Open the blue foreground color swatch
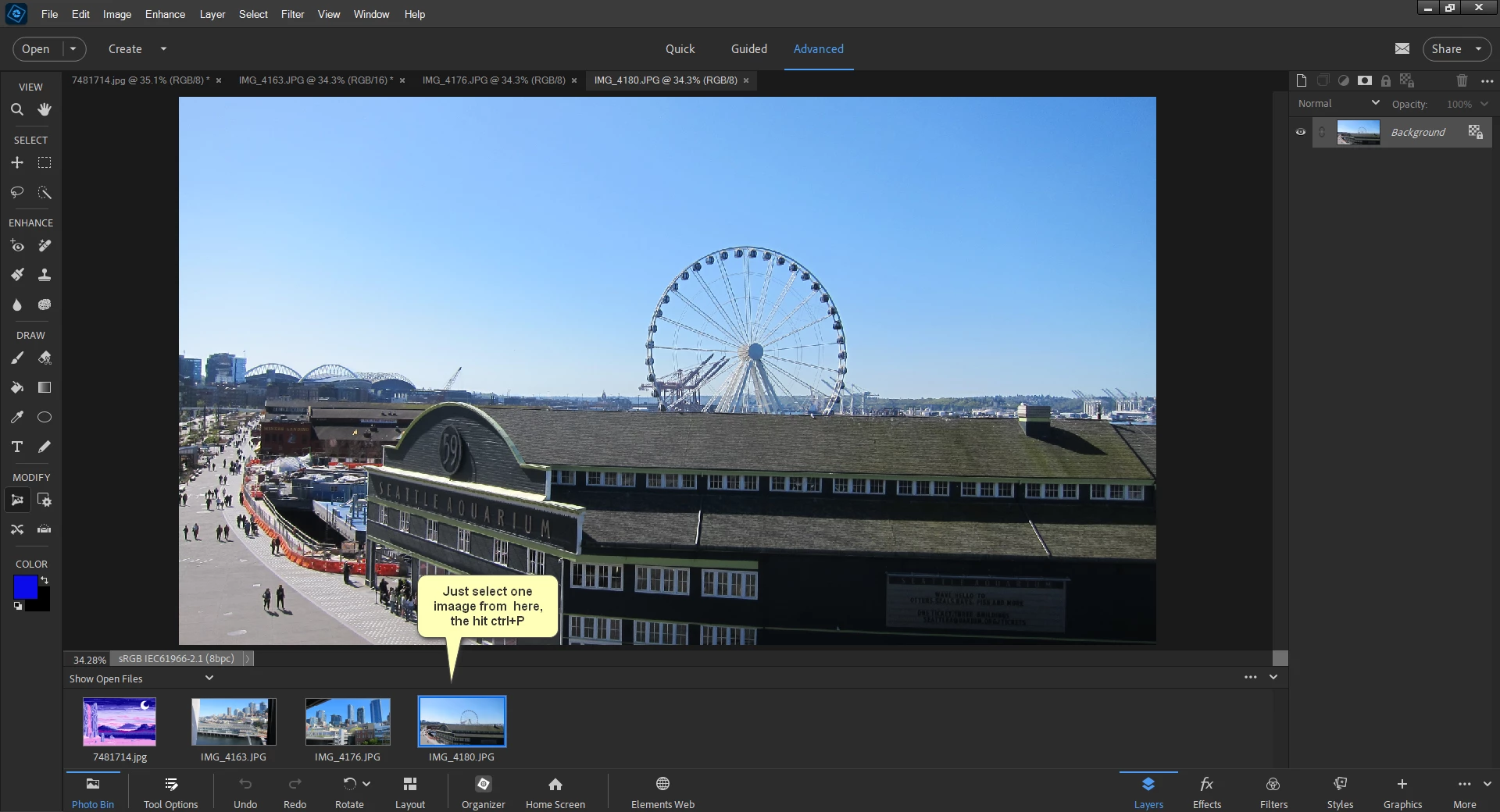 tap(24, 587)
